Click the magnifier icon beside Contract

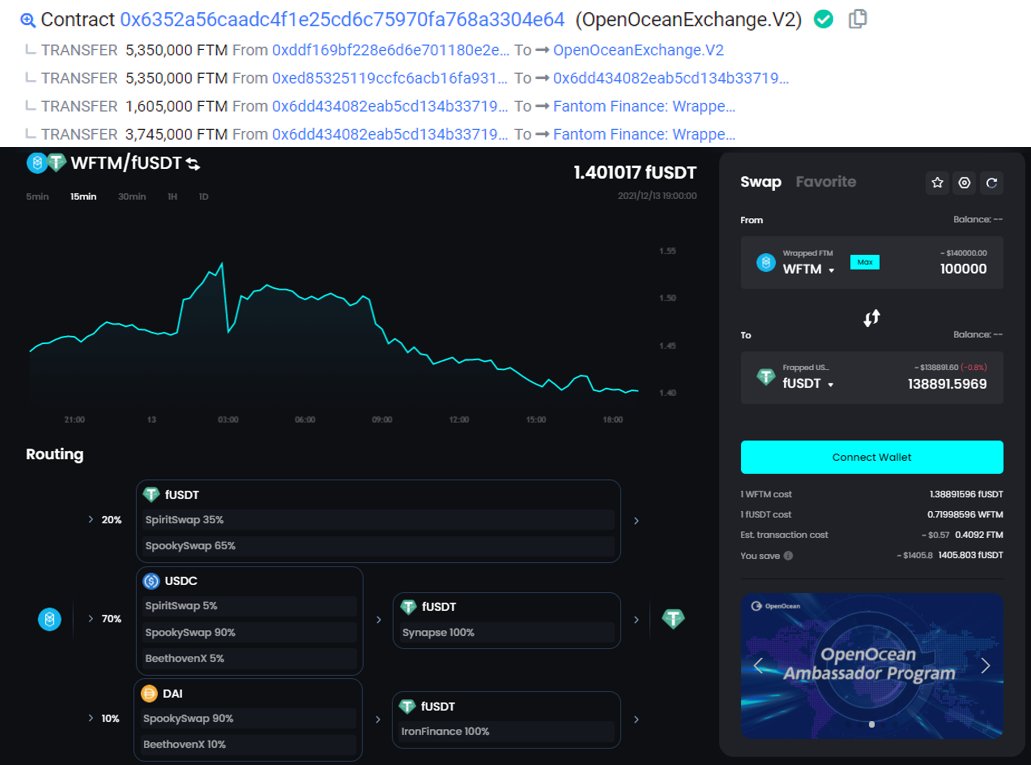point(28,20)
